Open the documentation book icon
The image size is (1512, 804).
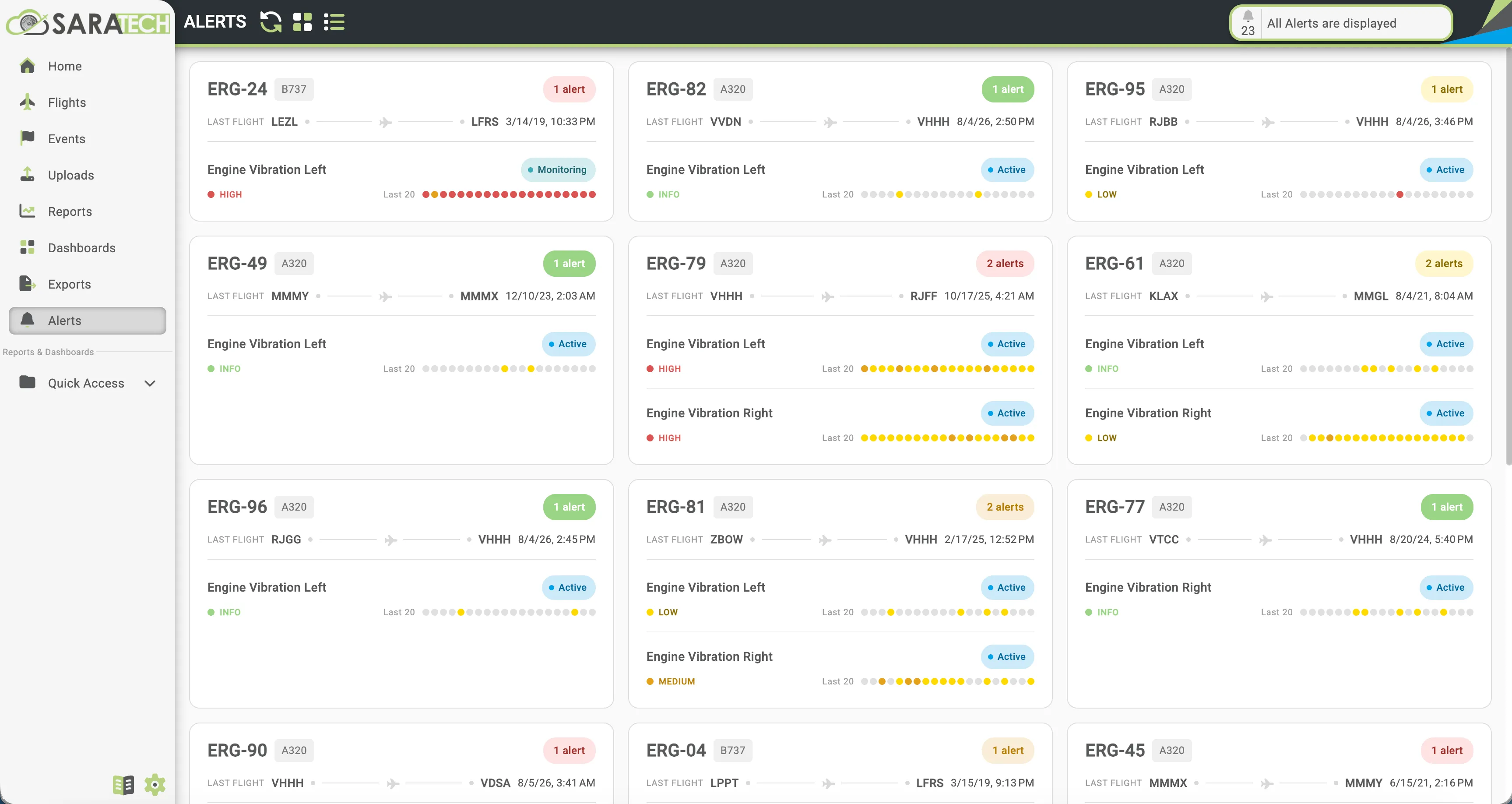point(123,785)
